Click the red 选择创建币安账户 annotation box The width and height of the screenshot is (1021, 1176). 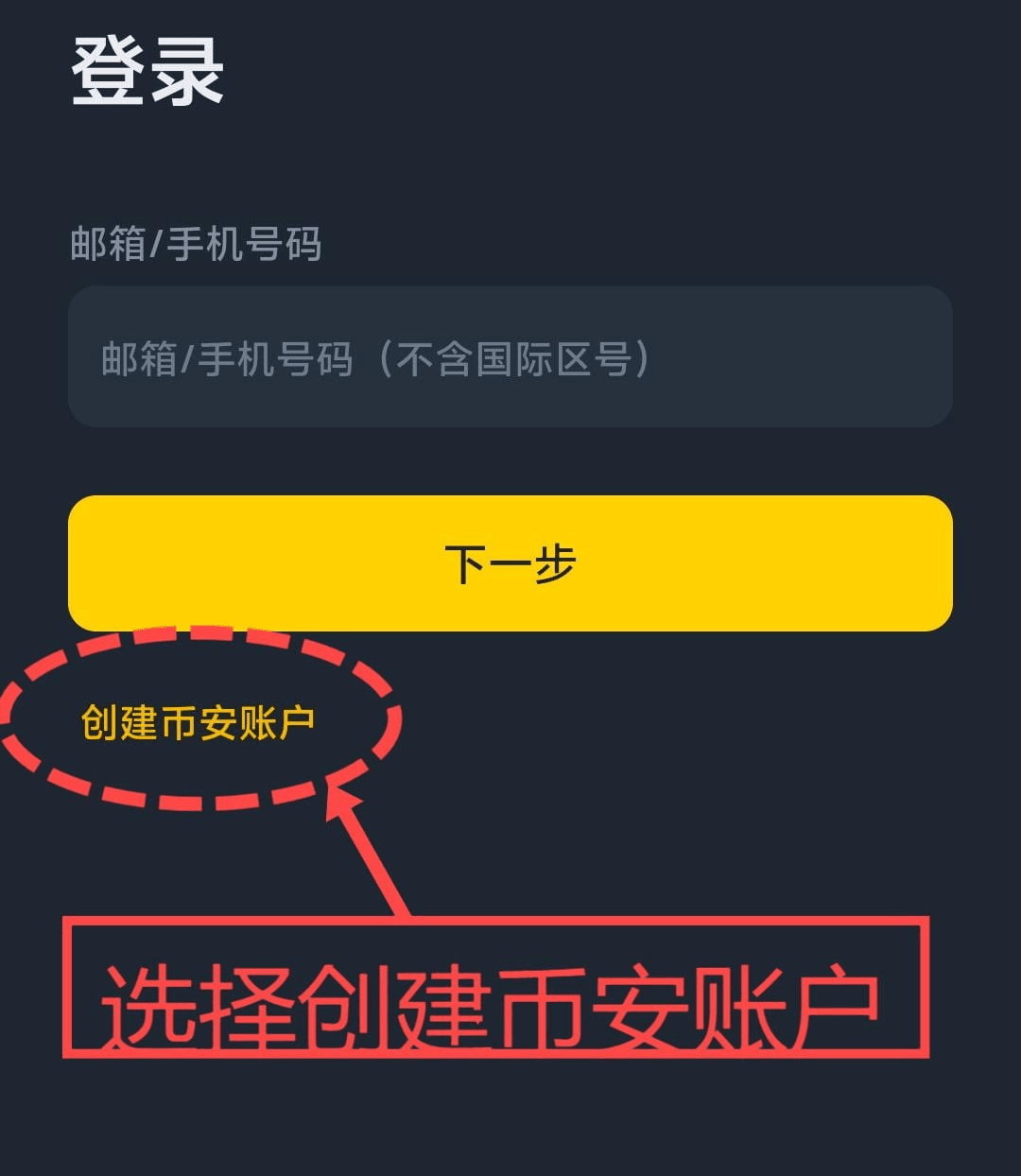[496, 986]
